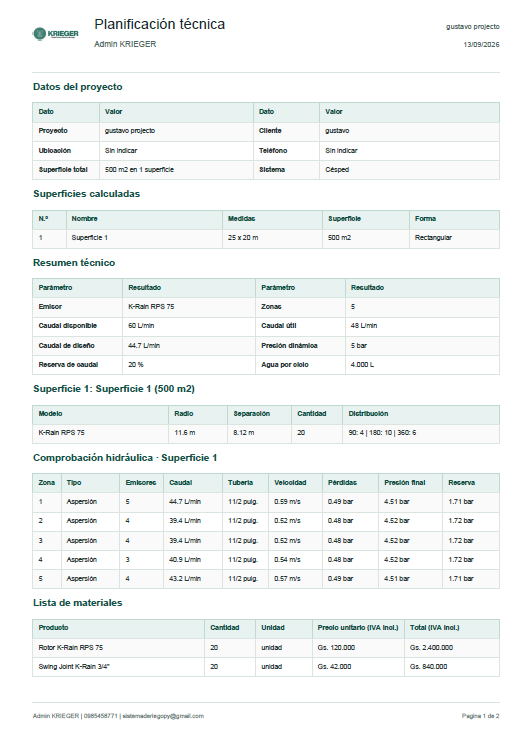529x736 pixels.
Task: Select the 'Planificación técnica' title
Action: coord(160,24)
